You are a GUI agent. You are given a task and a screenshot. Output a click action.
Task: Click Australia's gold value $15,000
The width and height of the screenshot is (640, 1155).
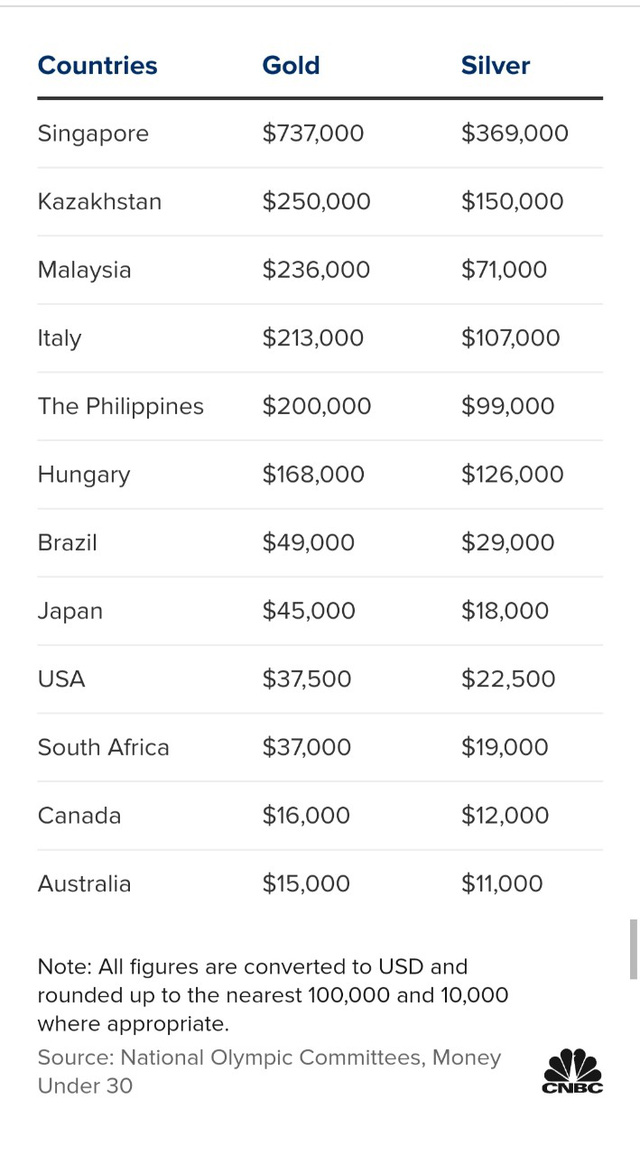tap(306, 884)
